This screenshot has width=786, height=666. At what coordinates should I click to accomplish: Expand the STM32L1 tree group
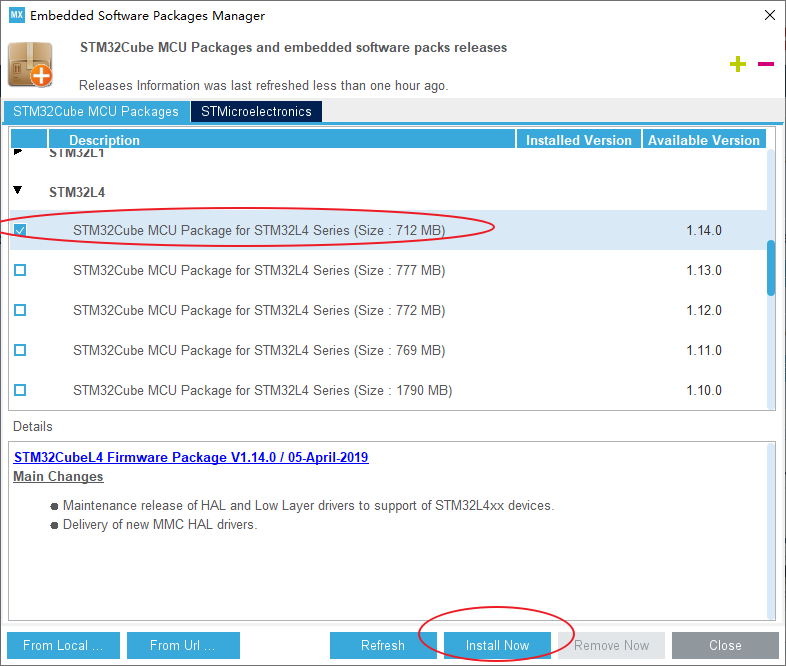[x=19, y=153]
